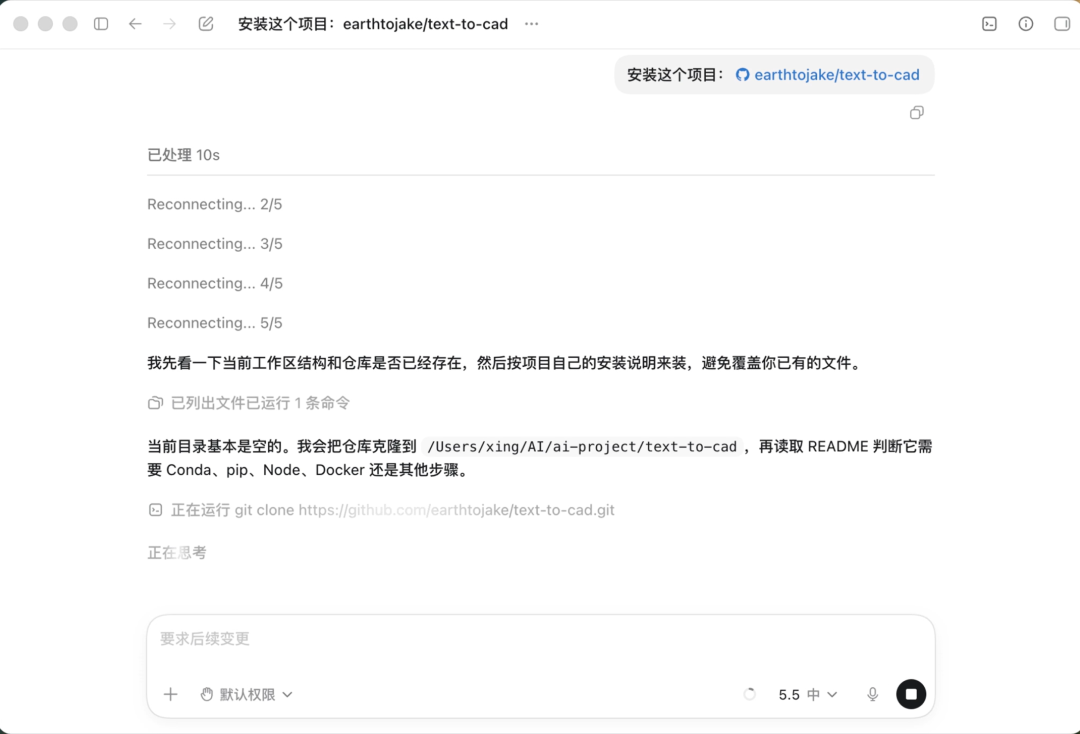Open the earthtojake/text-to-cad GitHub link
This screenshot has width=1080, height=734.
pyautogui.click(x=836, y=74)
